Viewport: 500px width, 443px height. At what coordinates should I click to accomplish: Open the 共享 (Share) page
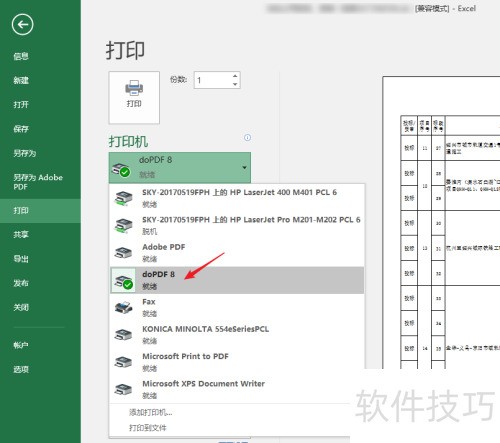[x=21, y=235]
